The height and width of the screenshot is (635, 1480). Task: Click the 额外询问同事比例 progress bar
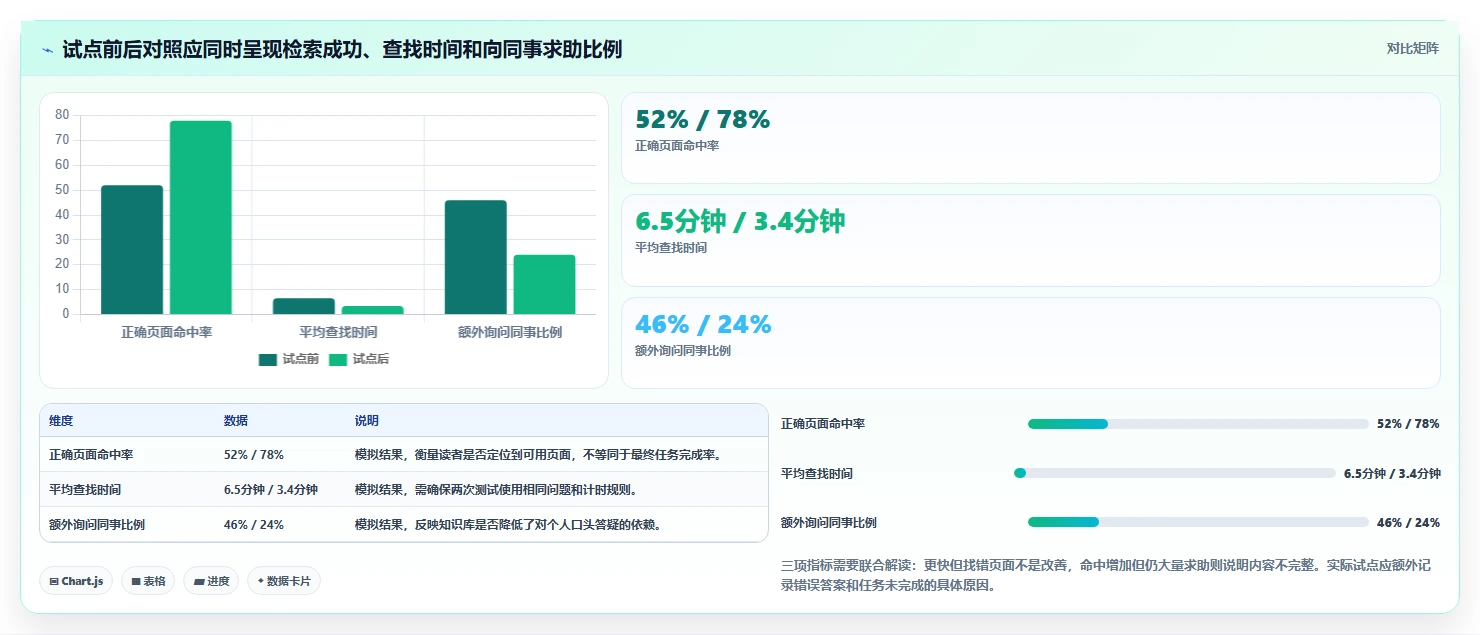click(x=1198, y=522)
